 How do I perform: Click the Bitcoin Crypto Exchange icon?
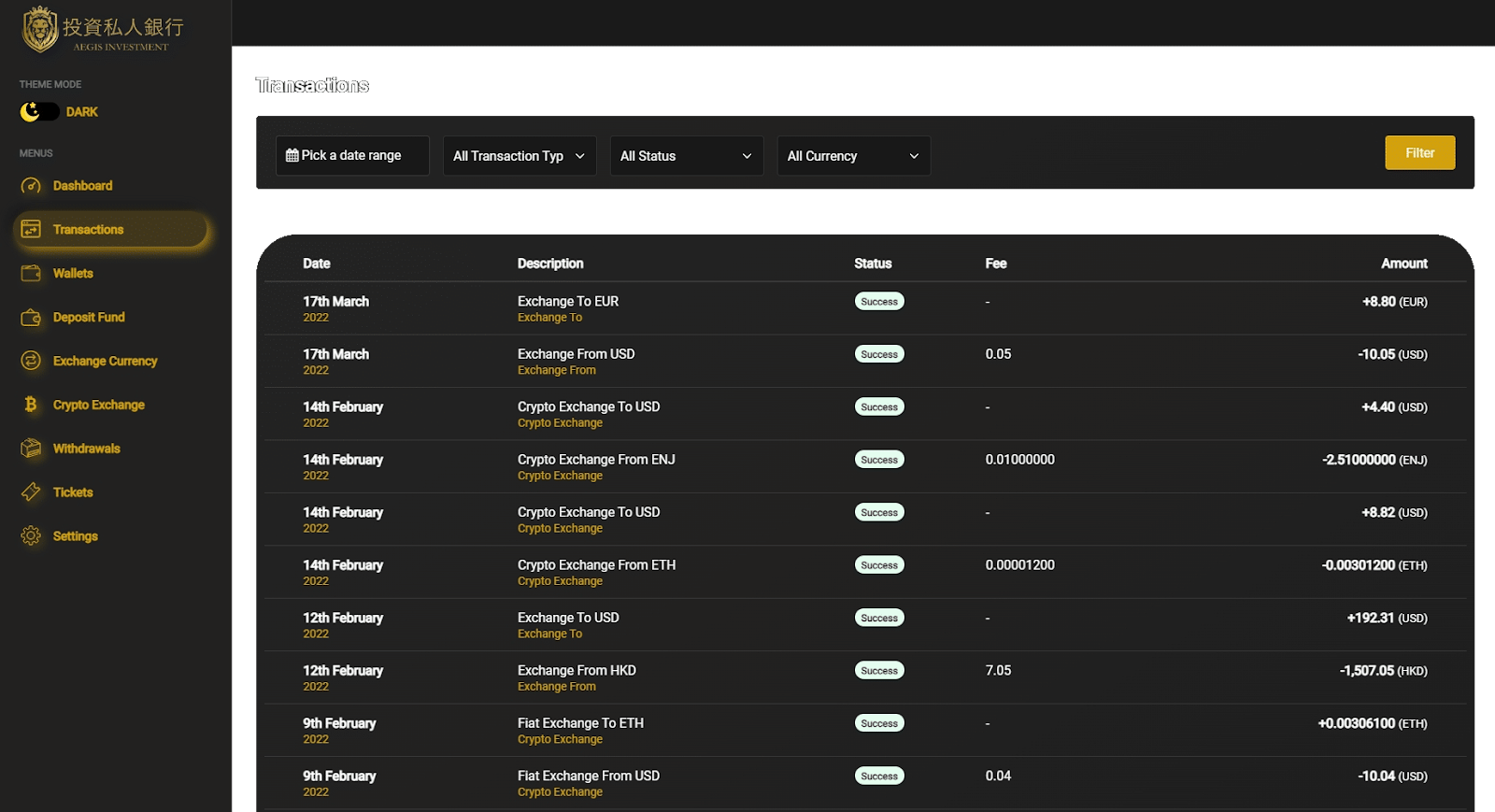coord(31,405)
